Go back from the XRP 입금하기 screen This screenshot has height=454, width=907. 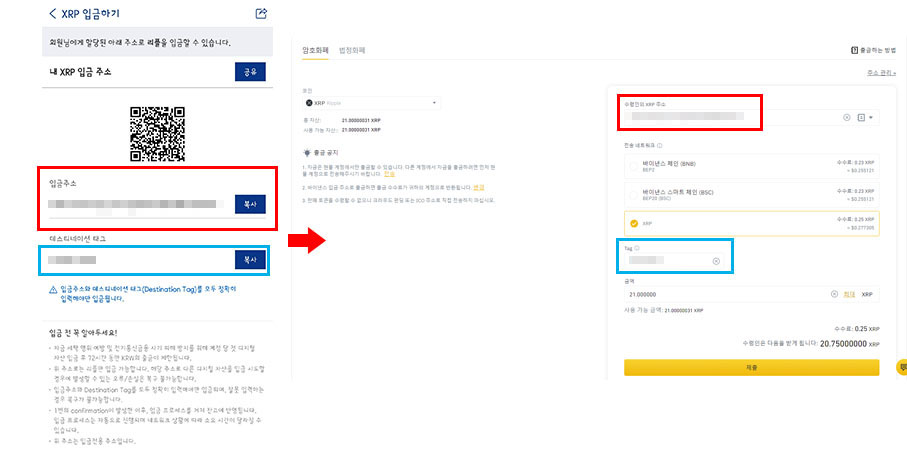click(x=53, y=13)
